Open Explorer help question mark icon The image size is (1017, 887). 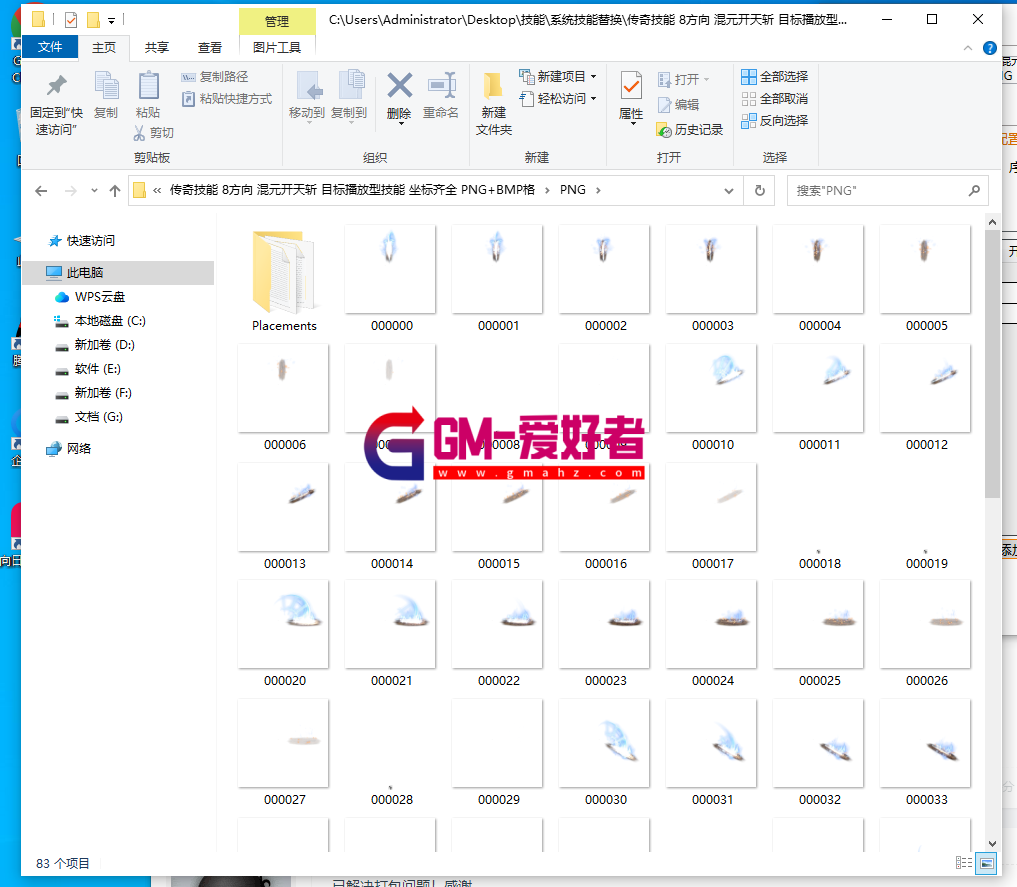pyautogui.click(x=990, y=48)
